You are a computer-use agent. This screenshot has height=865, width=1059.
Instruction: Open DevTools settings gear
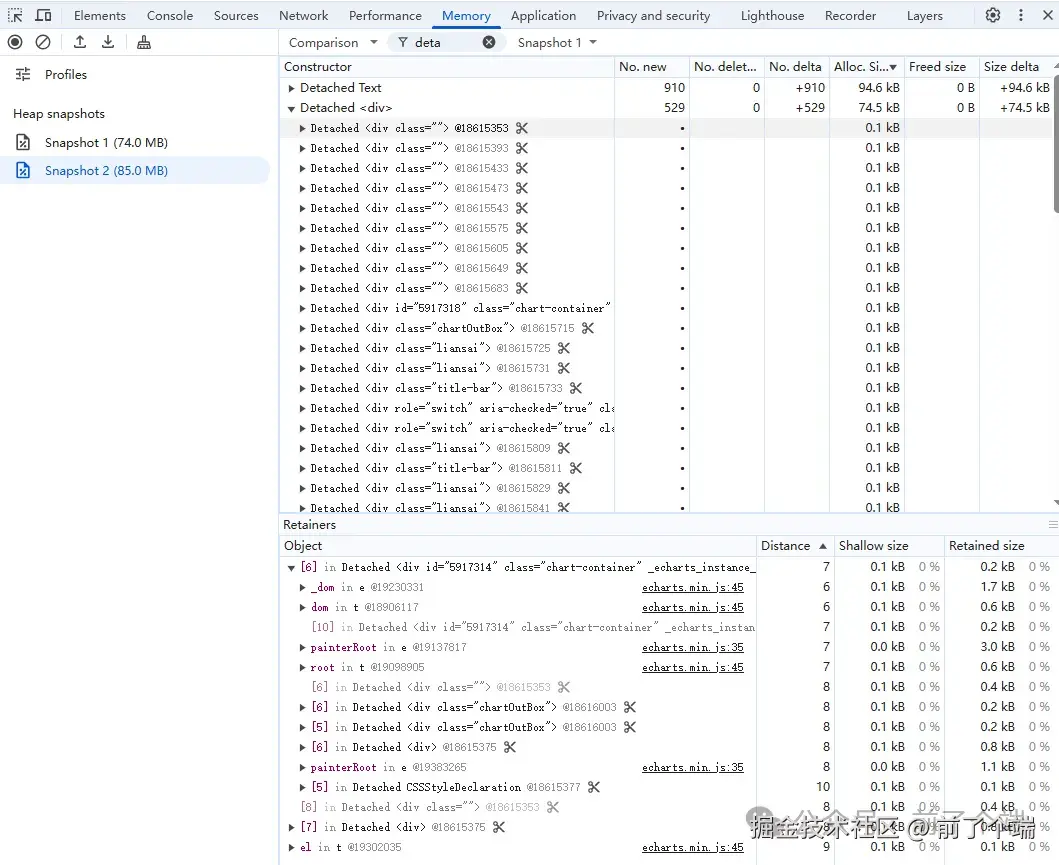tap(993, 15)
